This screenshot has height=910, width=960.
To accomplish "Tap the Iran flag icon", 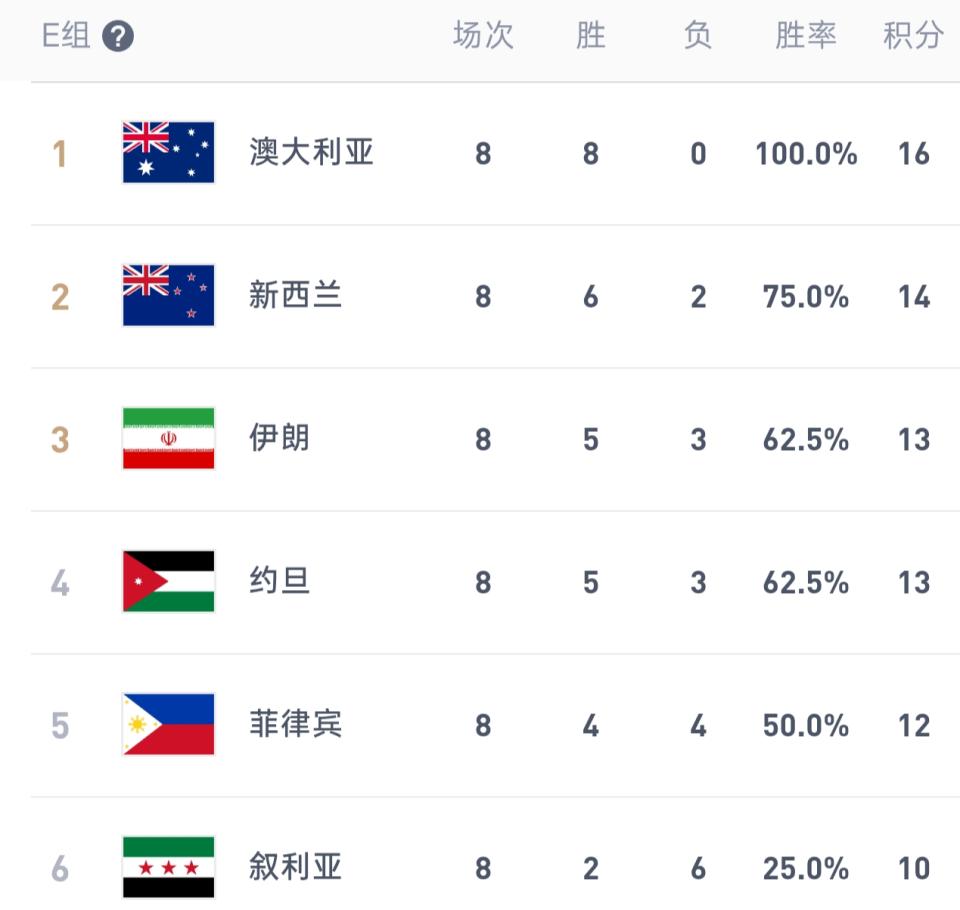I will [168, 438].
